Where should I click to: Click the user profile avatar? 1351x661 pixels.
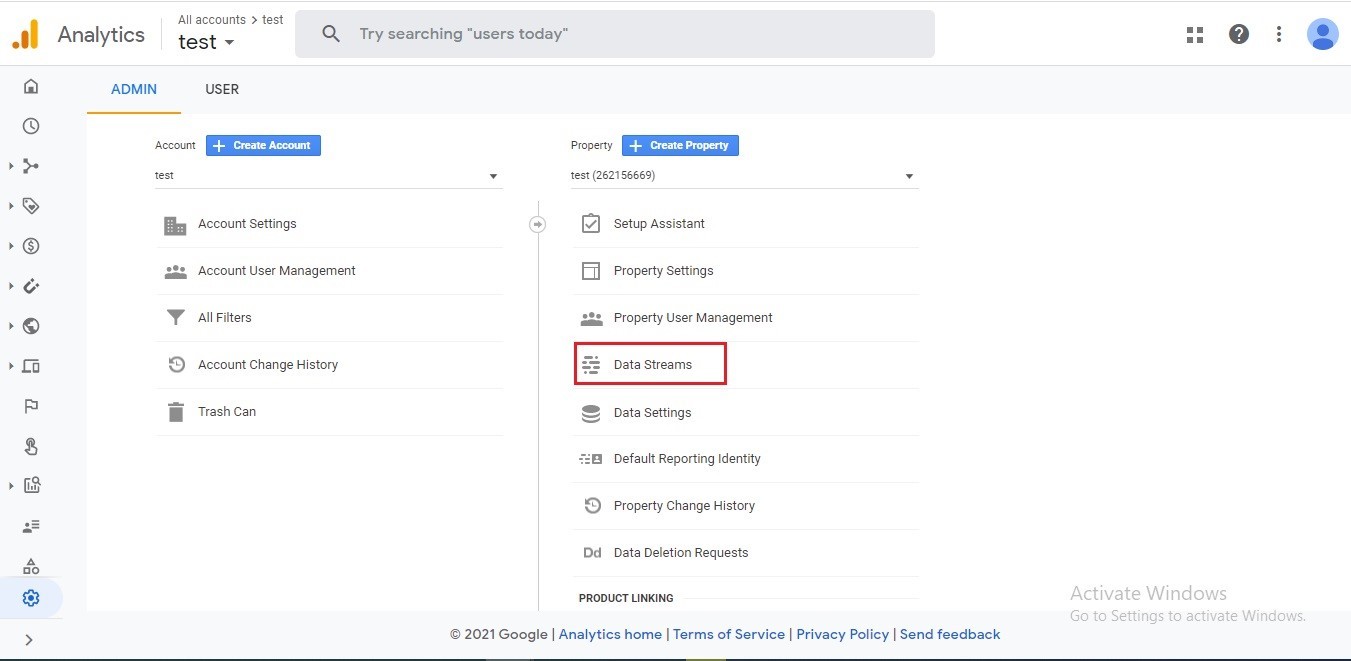pos(1322,35)
